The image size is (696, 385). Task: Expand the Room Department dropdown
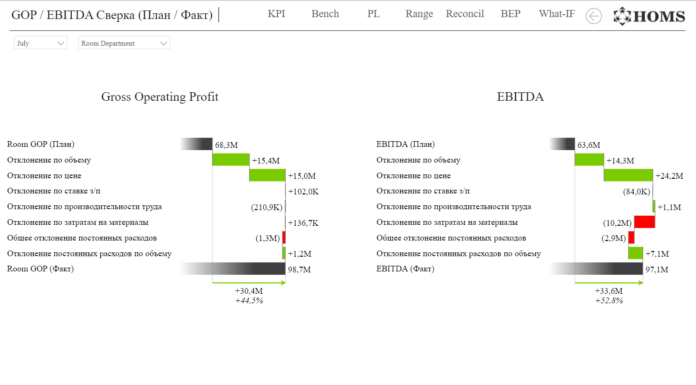click(x=124, y=43)
